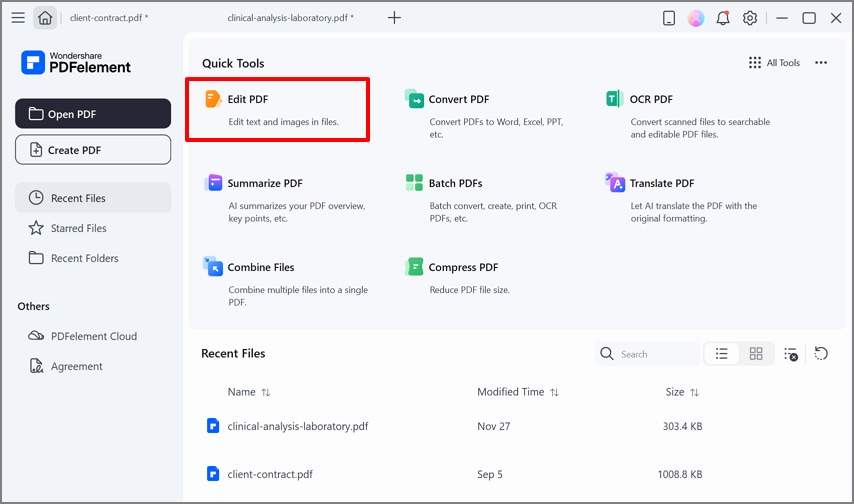Click the Summarize PDF tool icon
This screenshot has height=504, width=854.
pos(213,183)
